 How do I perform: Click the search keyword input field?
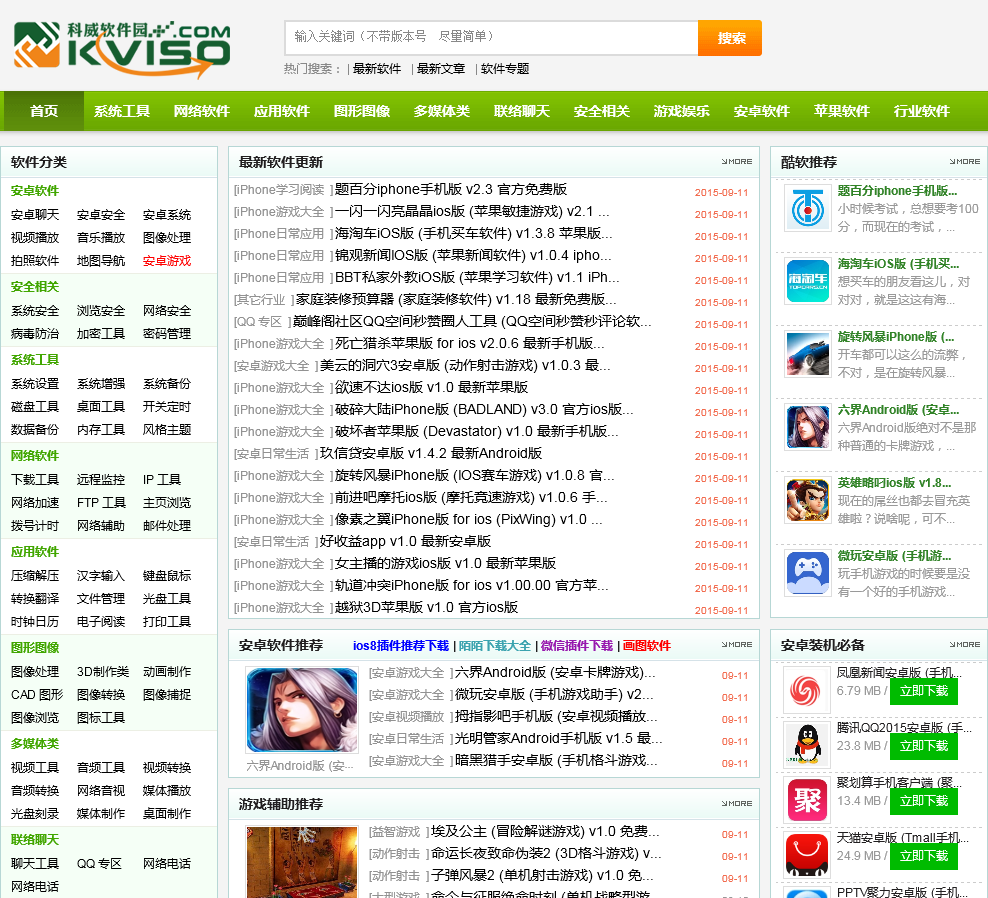pos(491,38)
